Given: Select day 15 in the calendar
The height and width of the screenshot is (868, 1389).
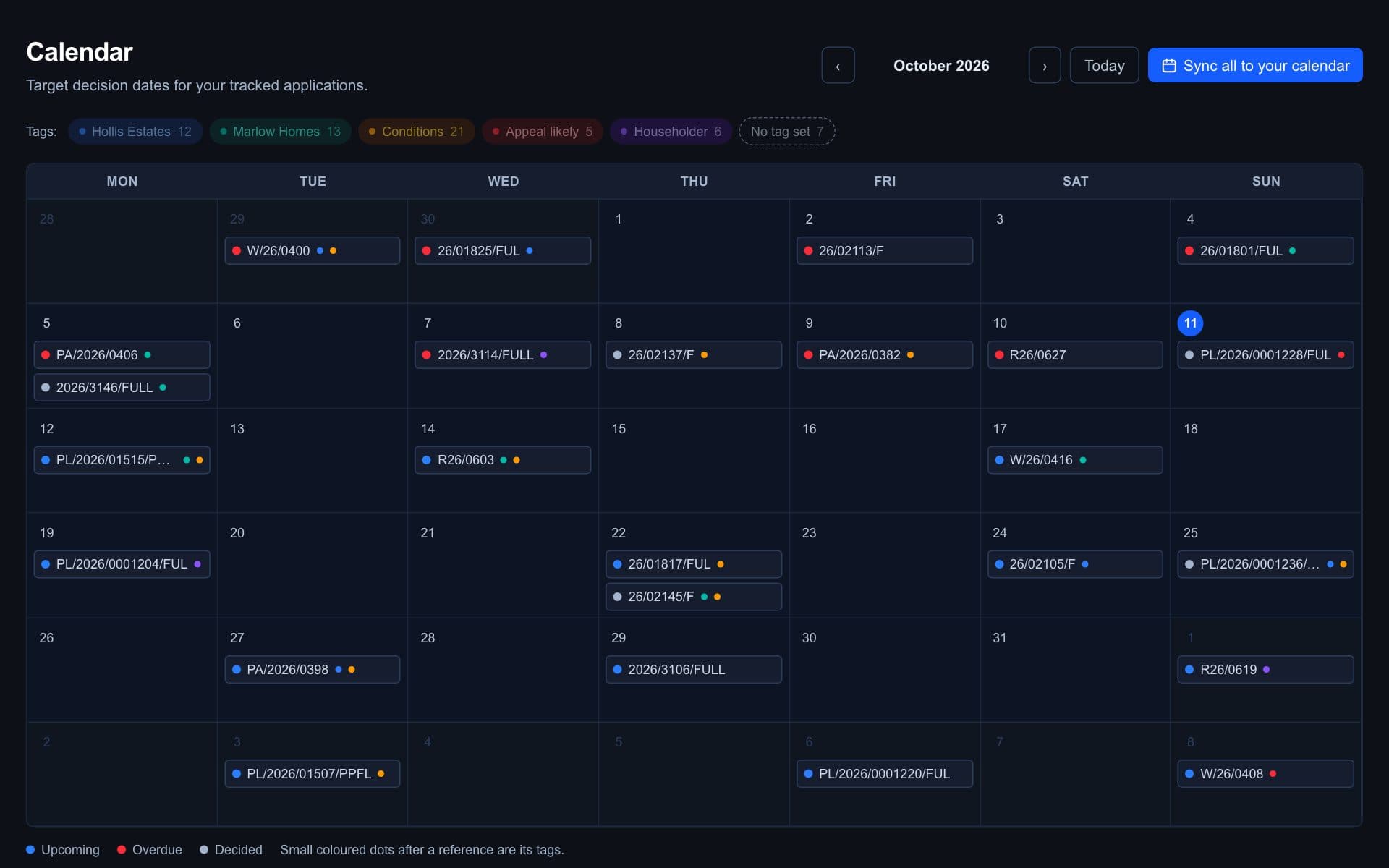Looking at the screenshot, I should tap(619, 429).
